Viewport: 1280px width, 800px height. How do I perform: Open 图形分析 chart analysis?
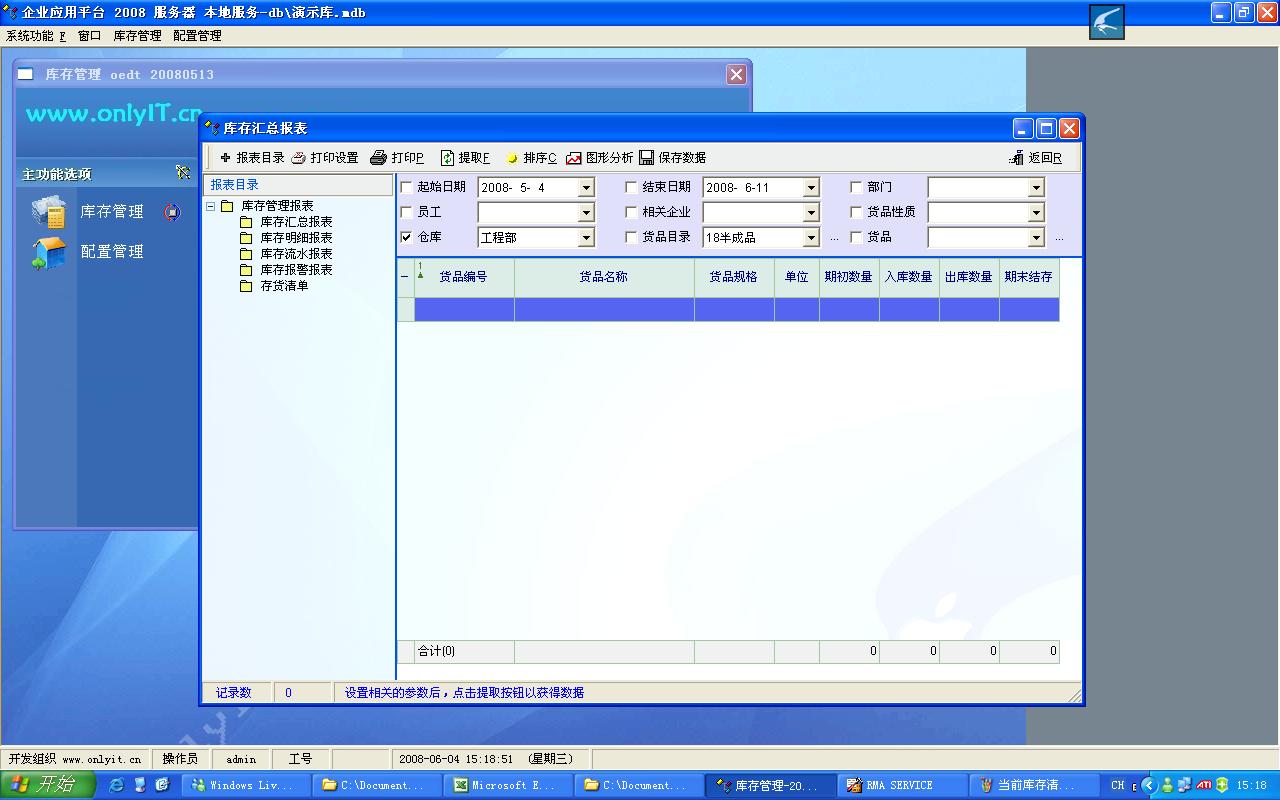[574, 158]
